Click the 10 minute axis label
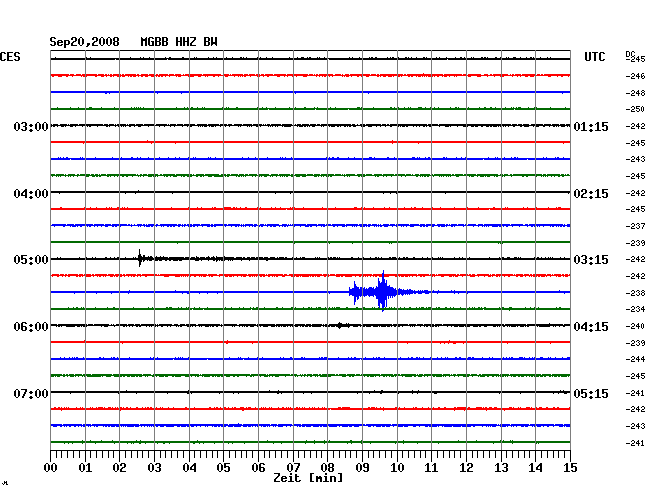 click(x=397, y=468)
